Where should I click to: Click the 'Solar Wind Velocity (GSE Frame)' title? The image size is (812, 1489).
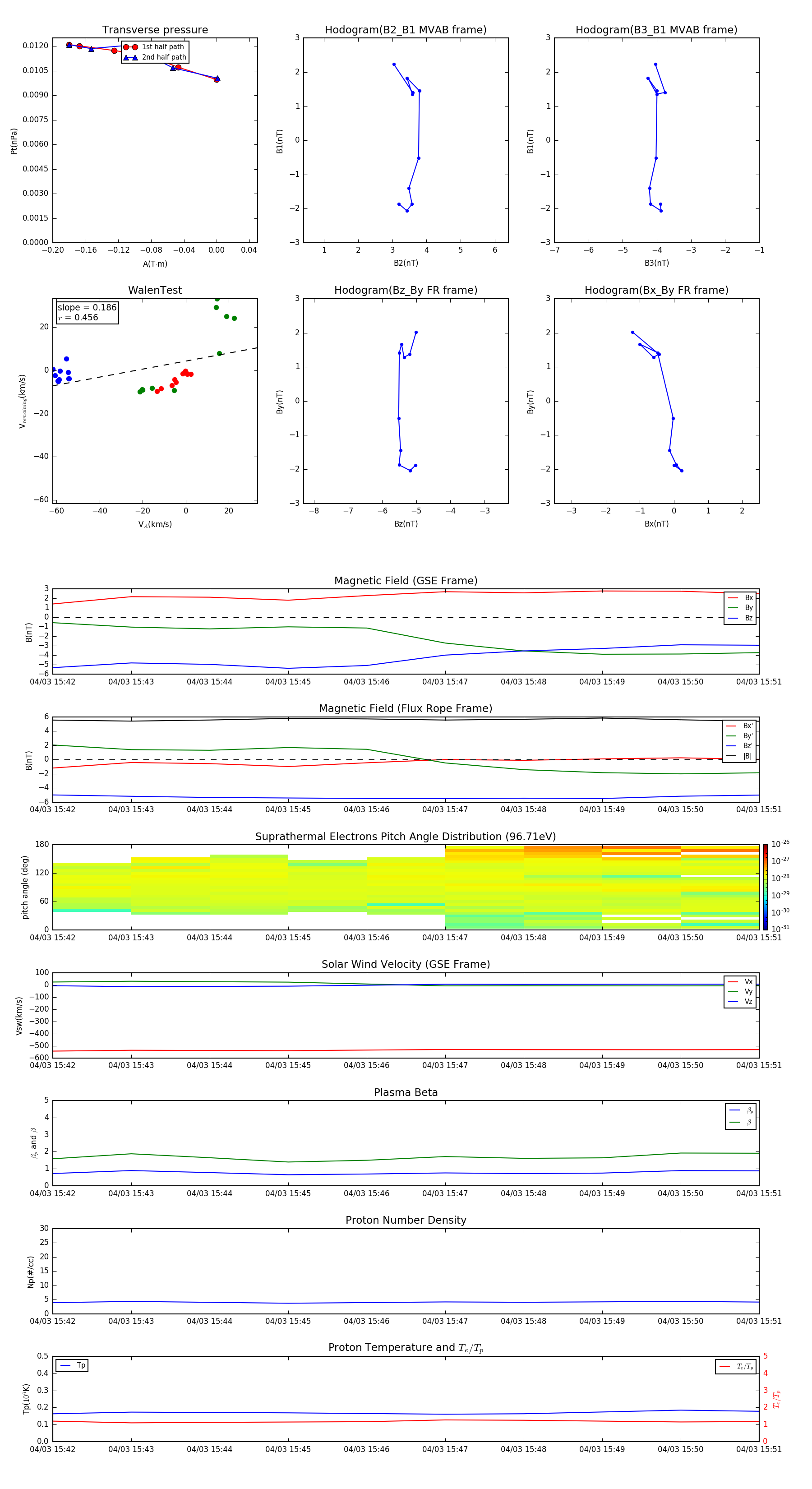click(x=406, y=964)
